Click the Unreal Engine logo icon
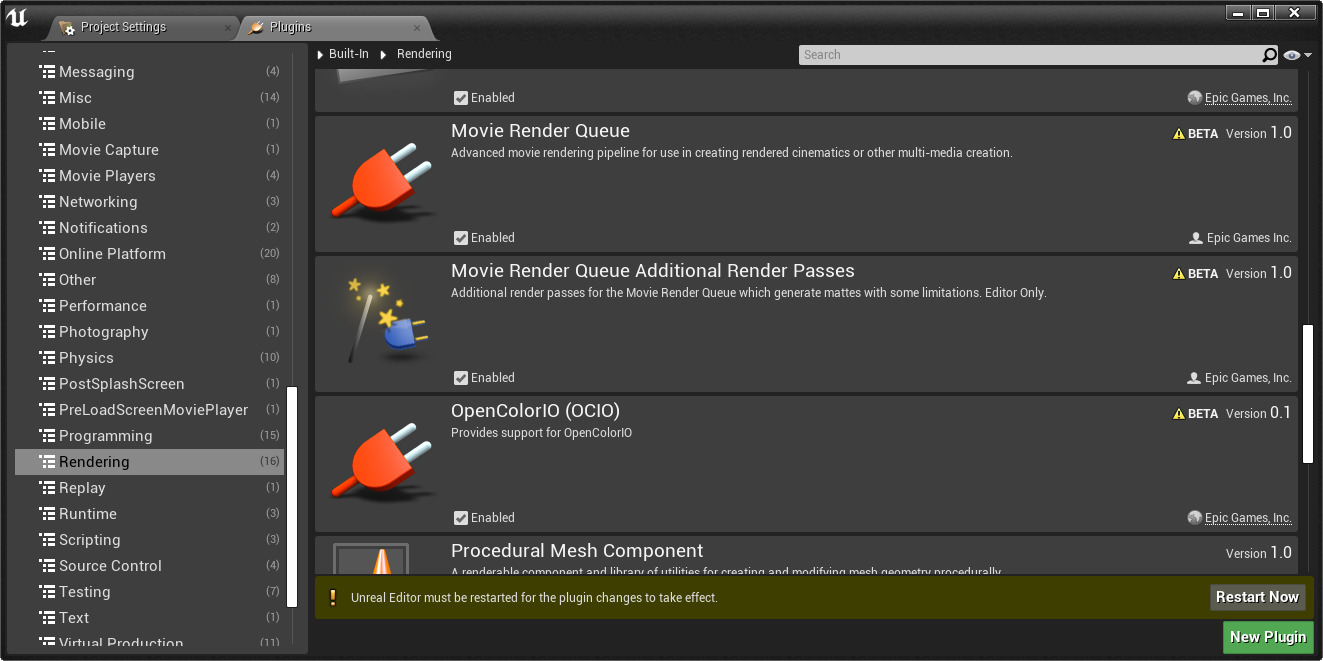This screenshot has height=661, width=1323. 17,17
